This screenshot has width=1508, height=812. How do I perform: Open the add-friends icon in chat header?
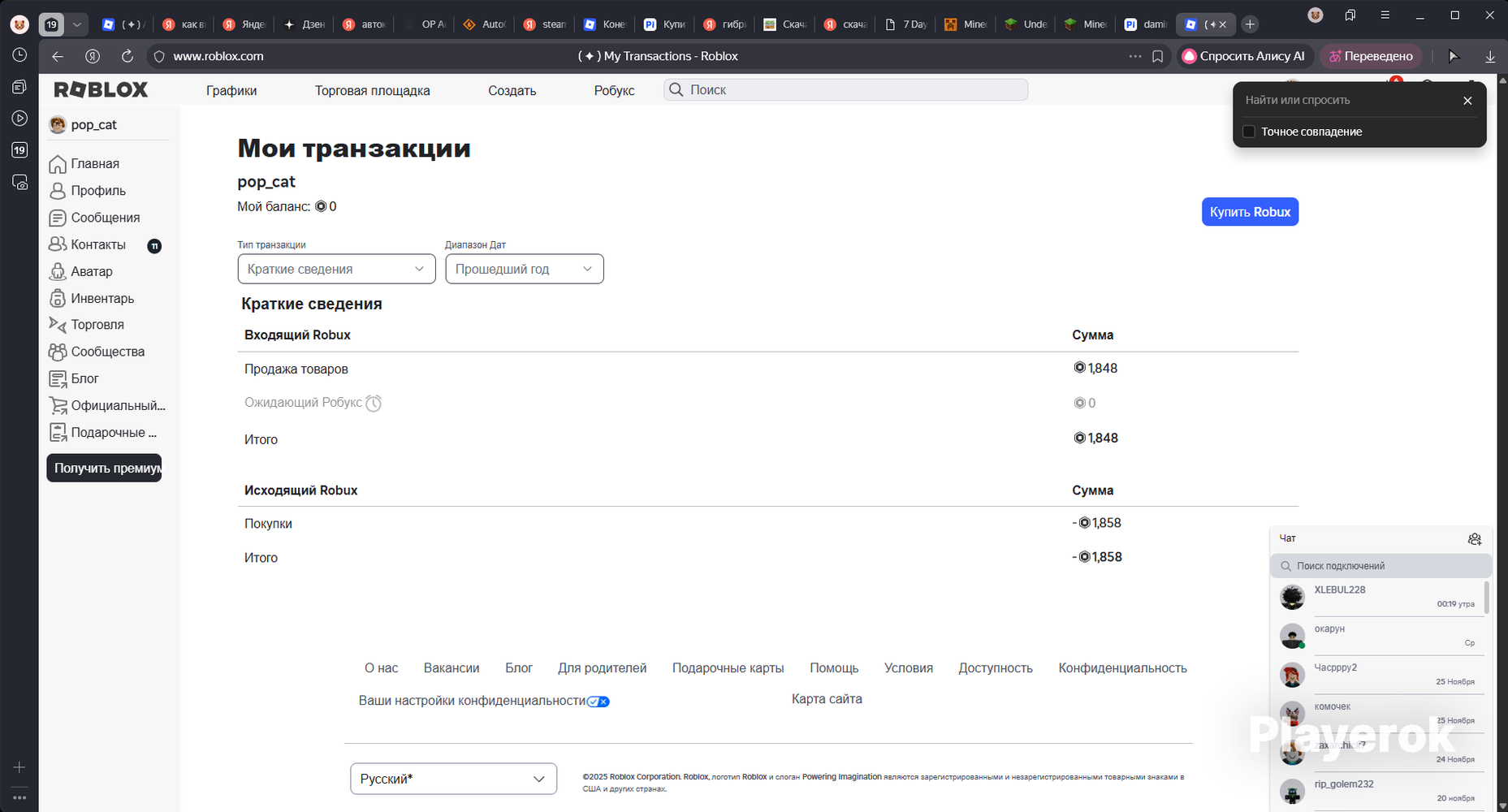pos(1475,539)
